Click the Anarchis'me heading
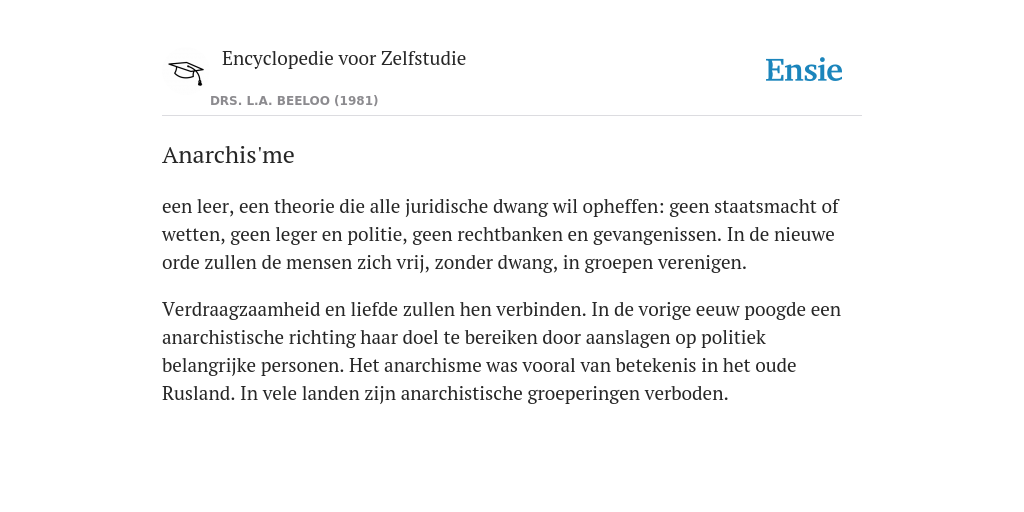The width and height of the screenshot is (1024, 512). [228, 155]
